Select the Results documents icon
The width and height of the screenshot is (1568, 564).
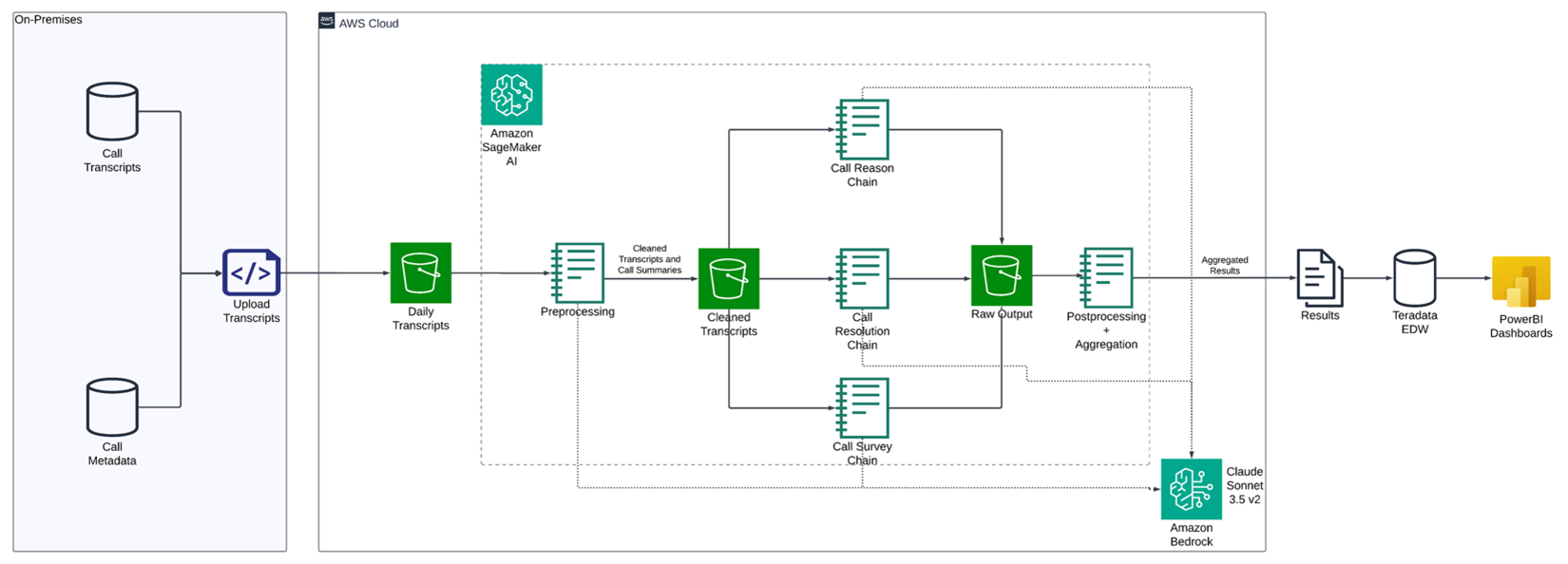[x=1319, y=277]
